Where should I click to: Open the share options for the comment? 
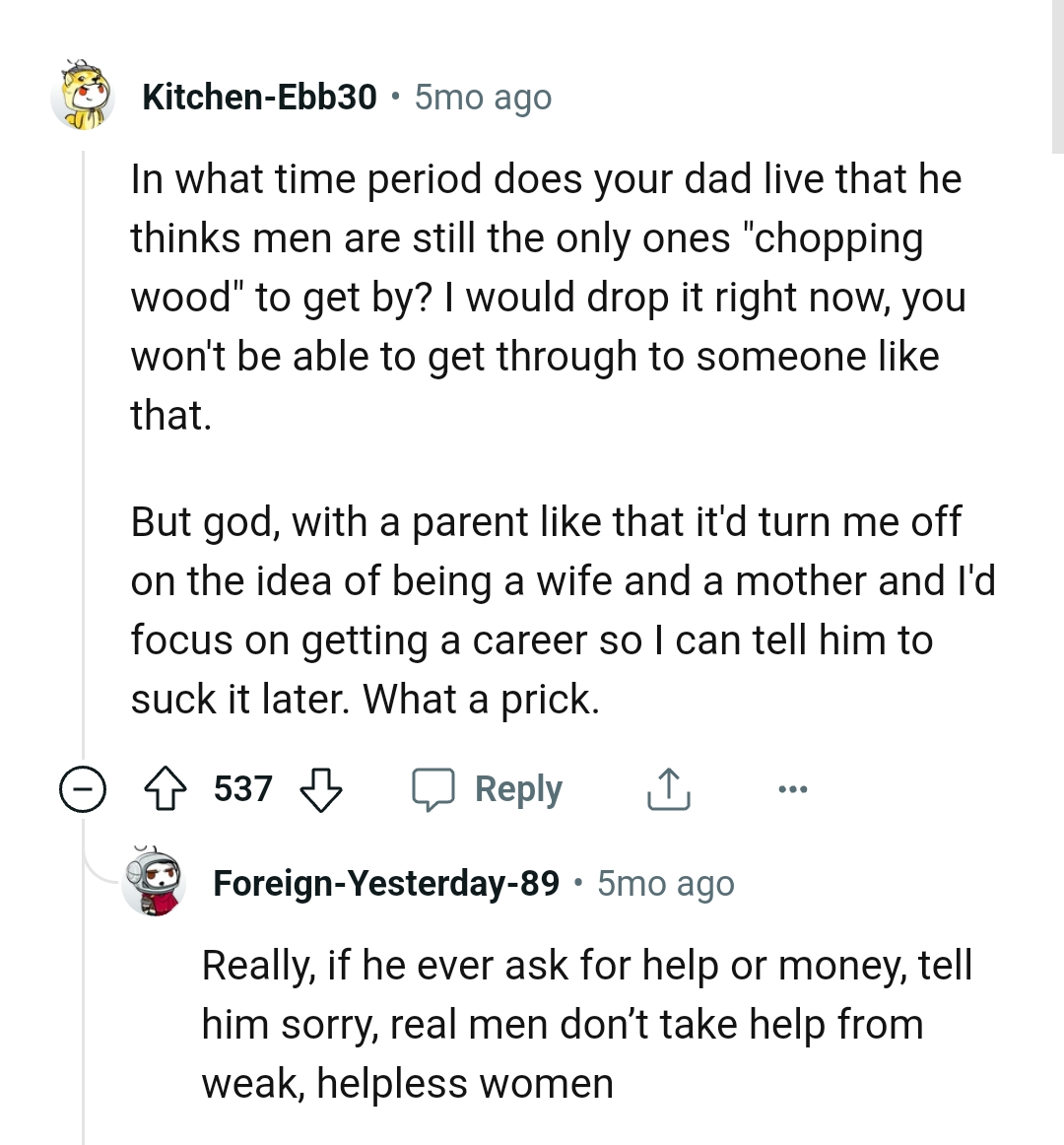tap(668, 788)
